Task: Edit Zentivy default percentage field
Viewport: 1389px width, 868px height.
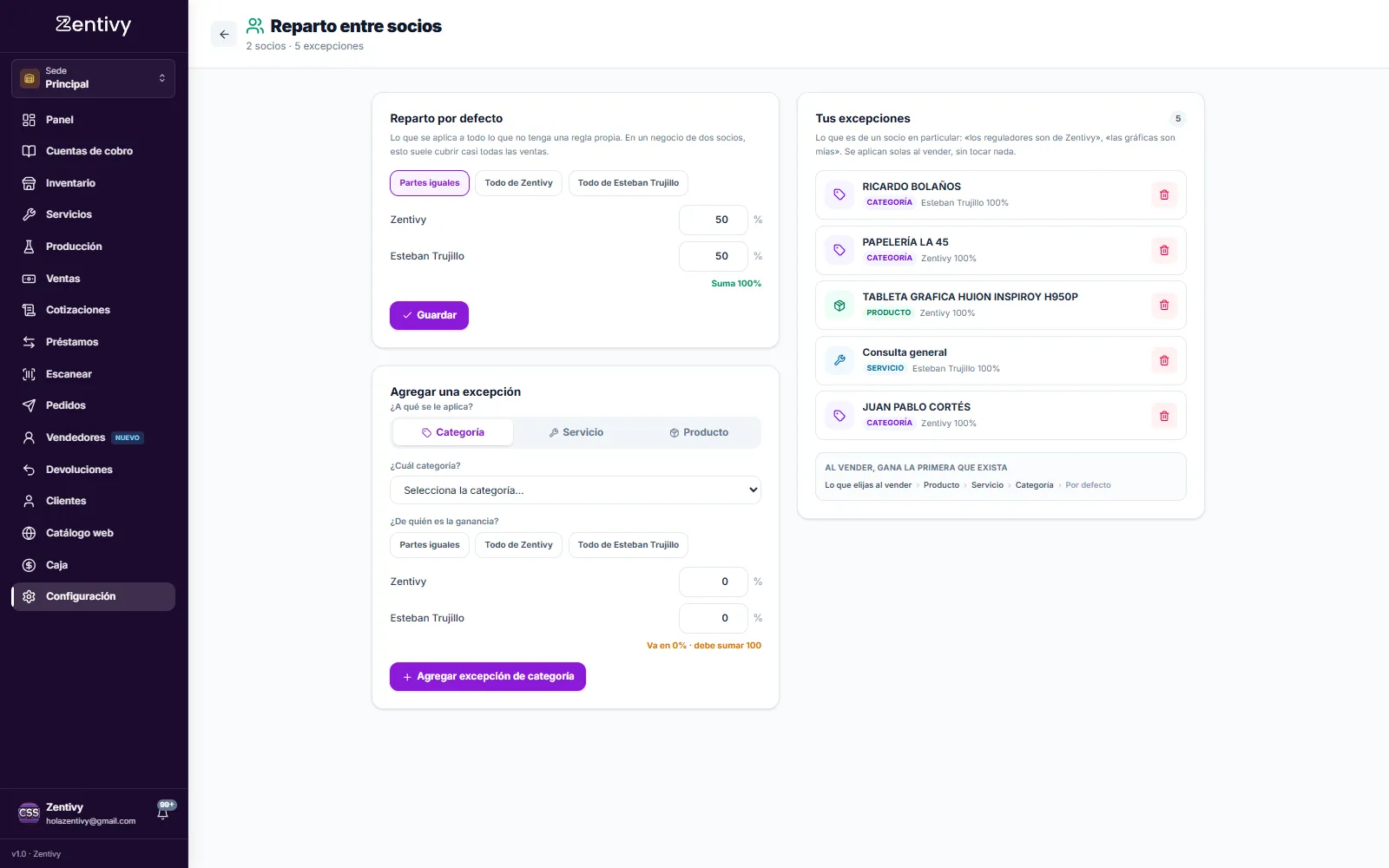Action: [x=713, y=220]
